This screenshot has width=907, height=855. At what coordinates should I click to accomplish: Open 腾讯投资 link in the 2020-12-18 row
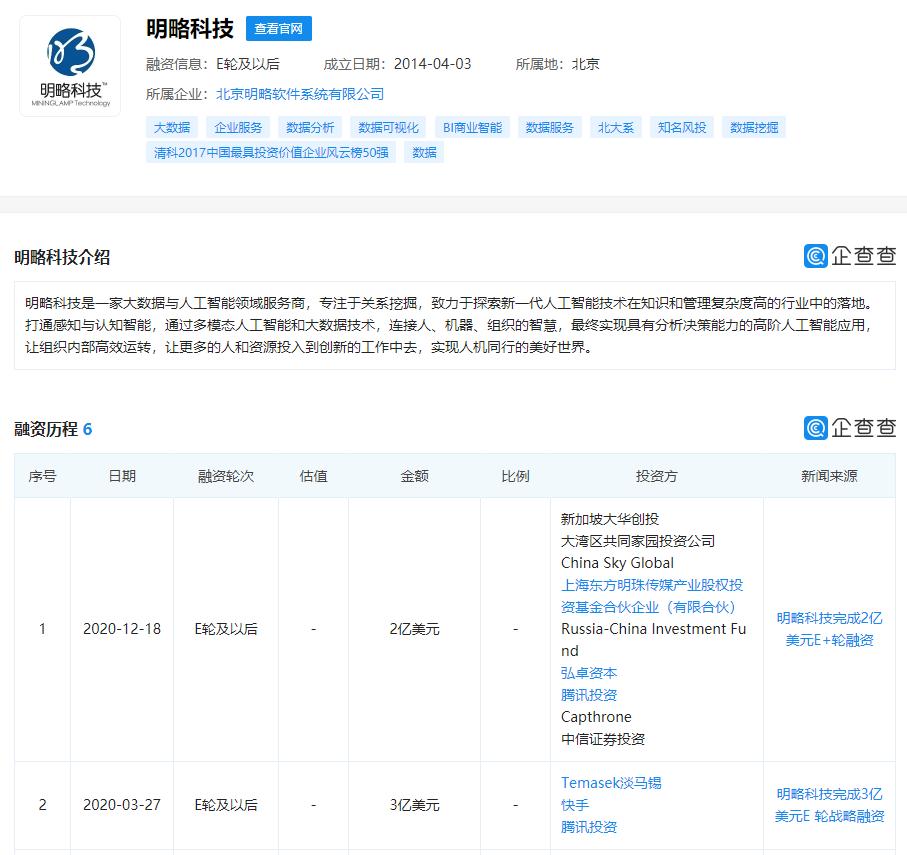[x=589, y=695]
